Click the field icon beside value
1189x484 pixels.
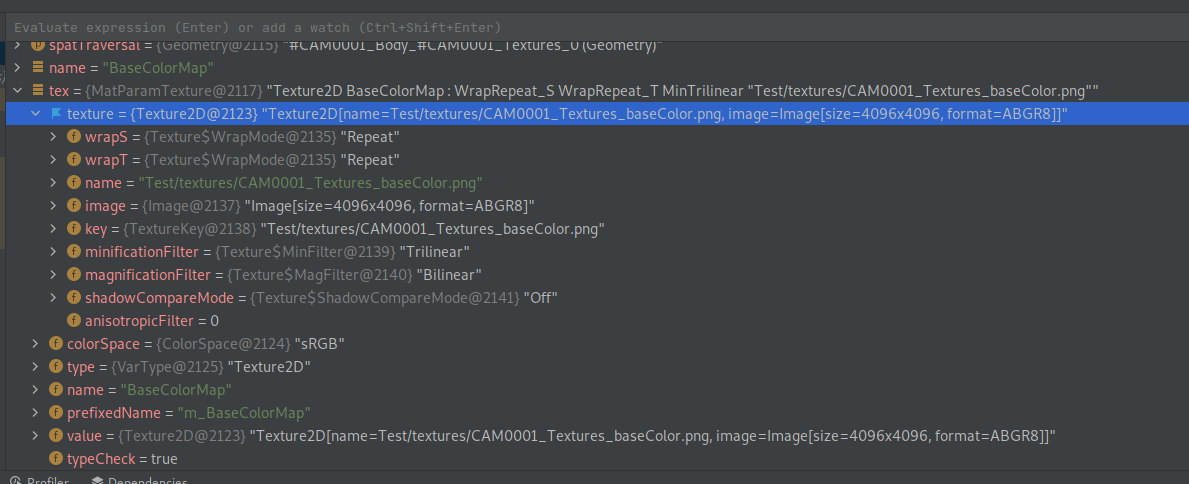click(55, 435)
